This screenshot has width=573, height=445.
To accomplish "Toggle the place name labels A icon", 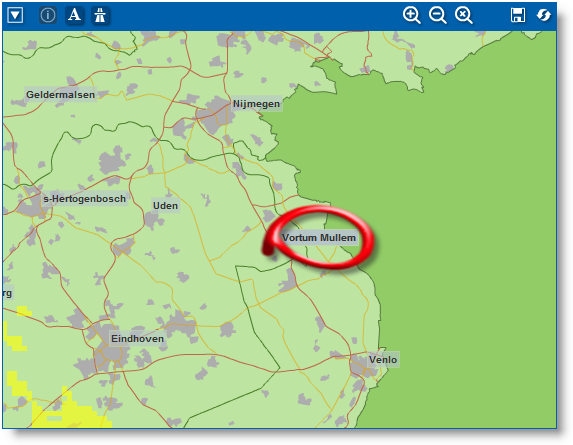I will tap(74, 15).
